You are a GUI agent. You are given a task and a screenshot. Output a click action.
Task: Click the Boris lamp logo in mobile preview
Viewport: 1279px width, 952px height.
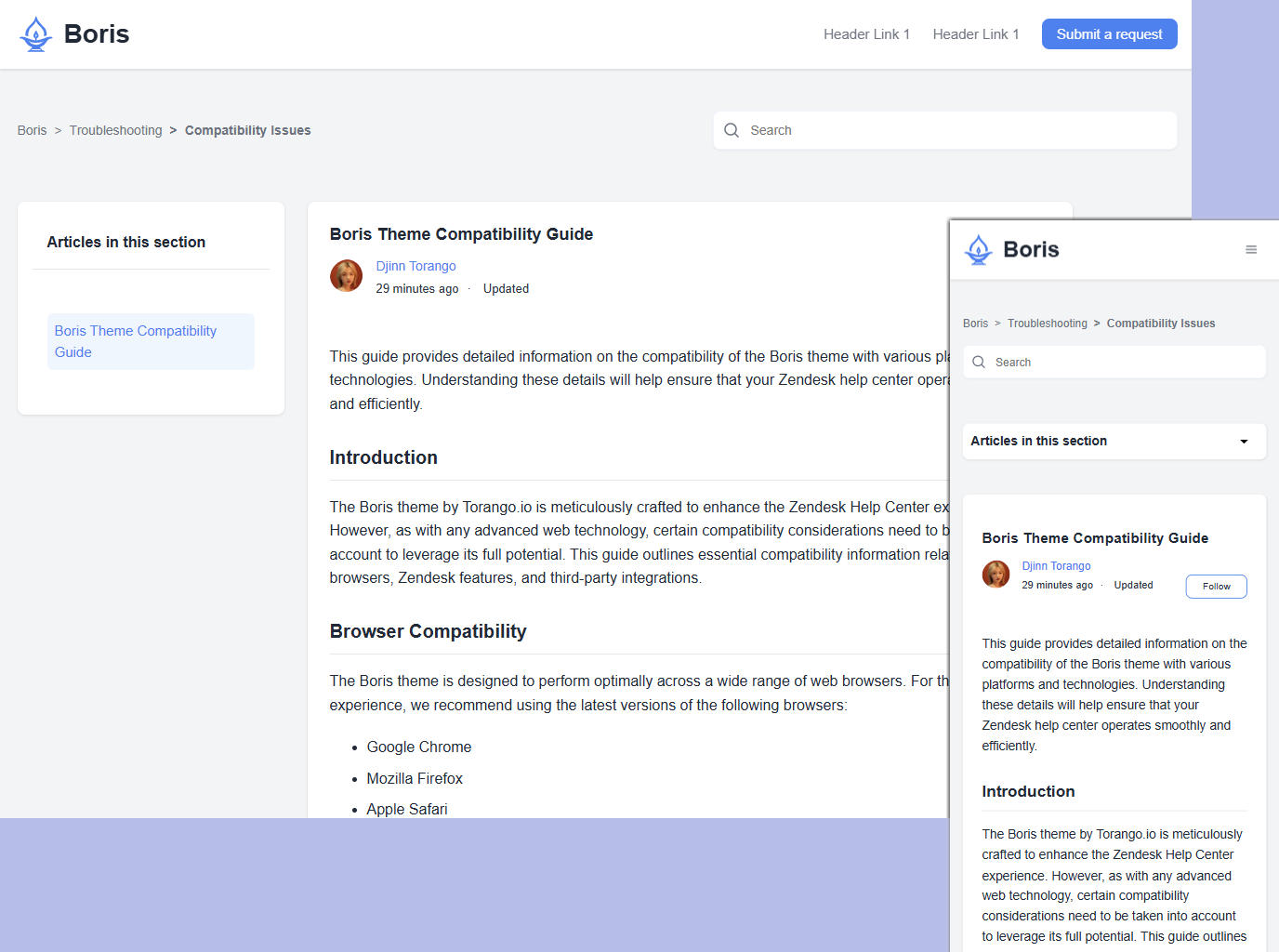[978, 249]
